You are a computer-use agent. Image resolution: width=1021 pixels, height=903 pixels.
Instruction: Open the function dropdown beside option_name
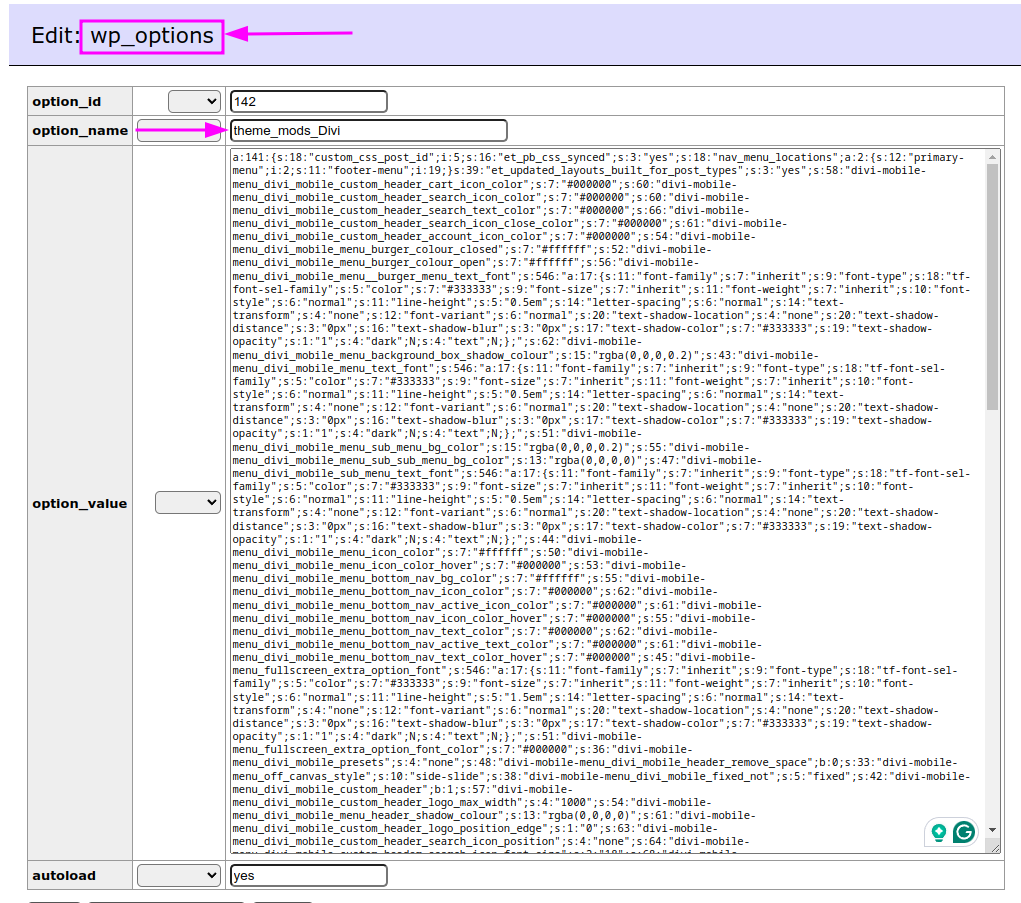[178, 130]
